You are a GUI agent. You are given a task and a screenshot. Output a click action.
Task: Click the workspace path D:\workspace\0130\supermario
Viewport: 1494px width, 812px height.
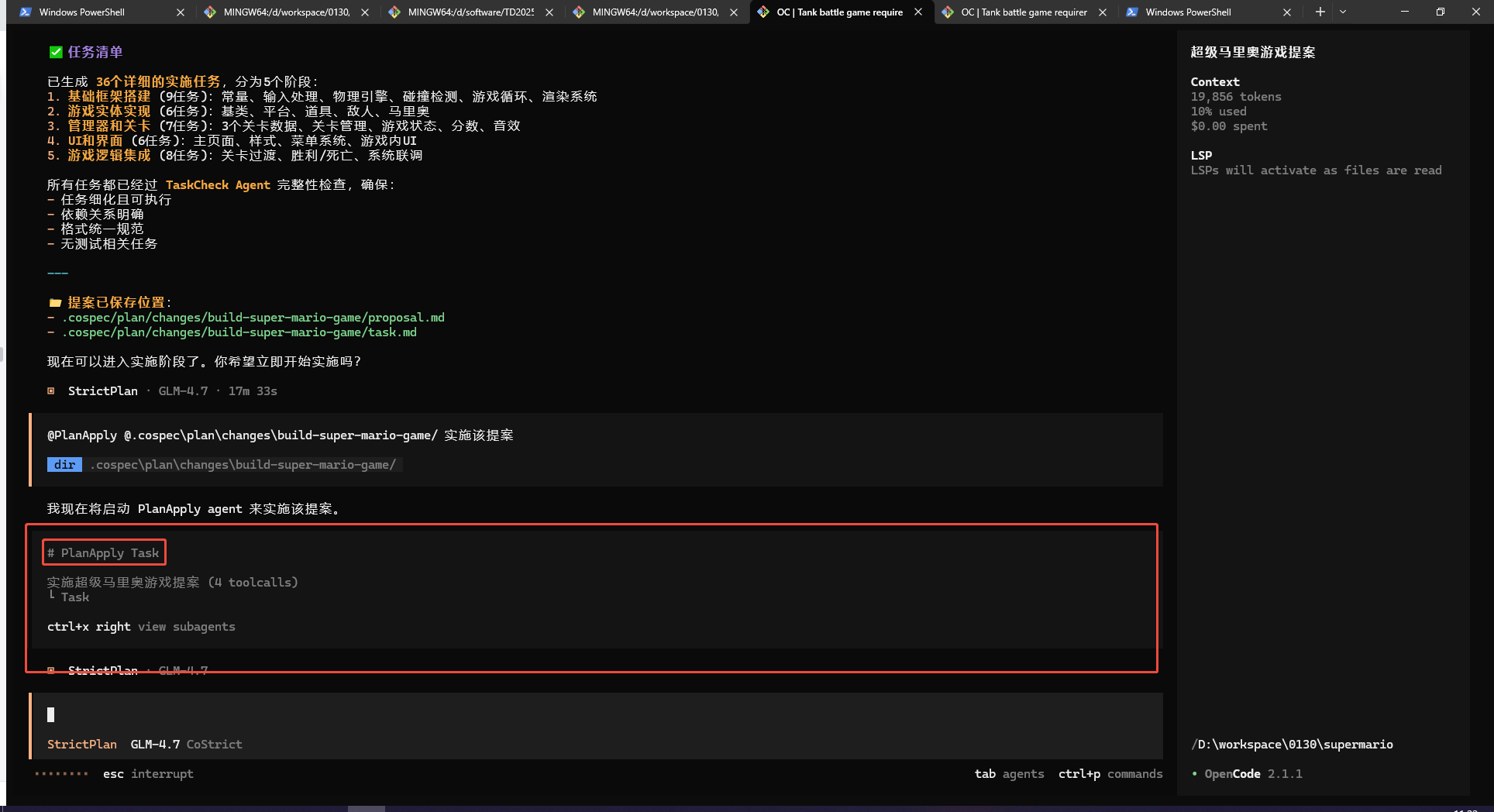[x=1292, y=745]
